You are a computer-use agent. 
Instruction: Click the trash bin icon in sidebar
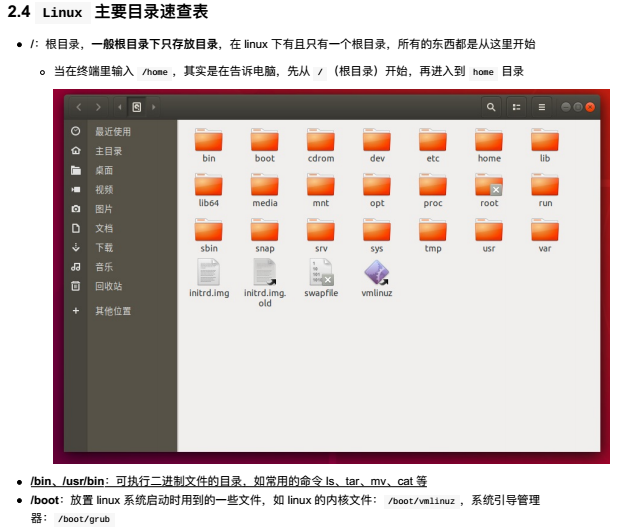point(76,286)
